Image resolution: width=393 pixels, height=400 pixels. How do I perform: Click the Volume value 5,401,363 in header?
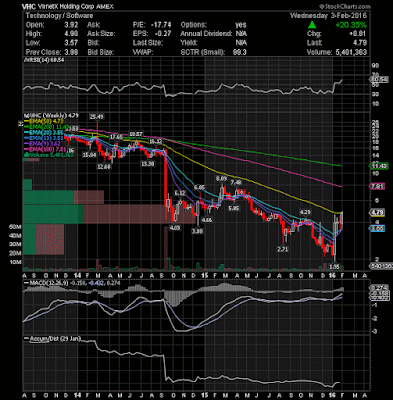(350, 52)
